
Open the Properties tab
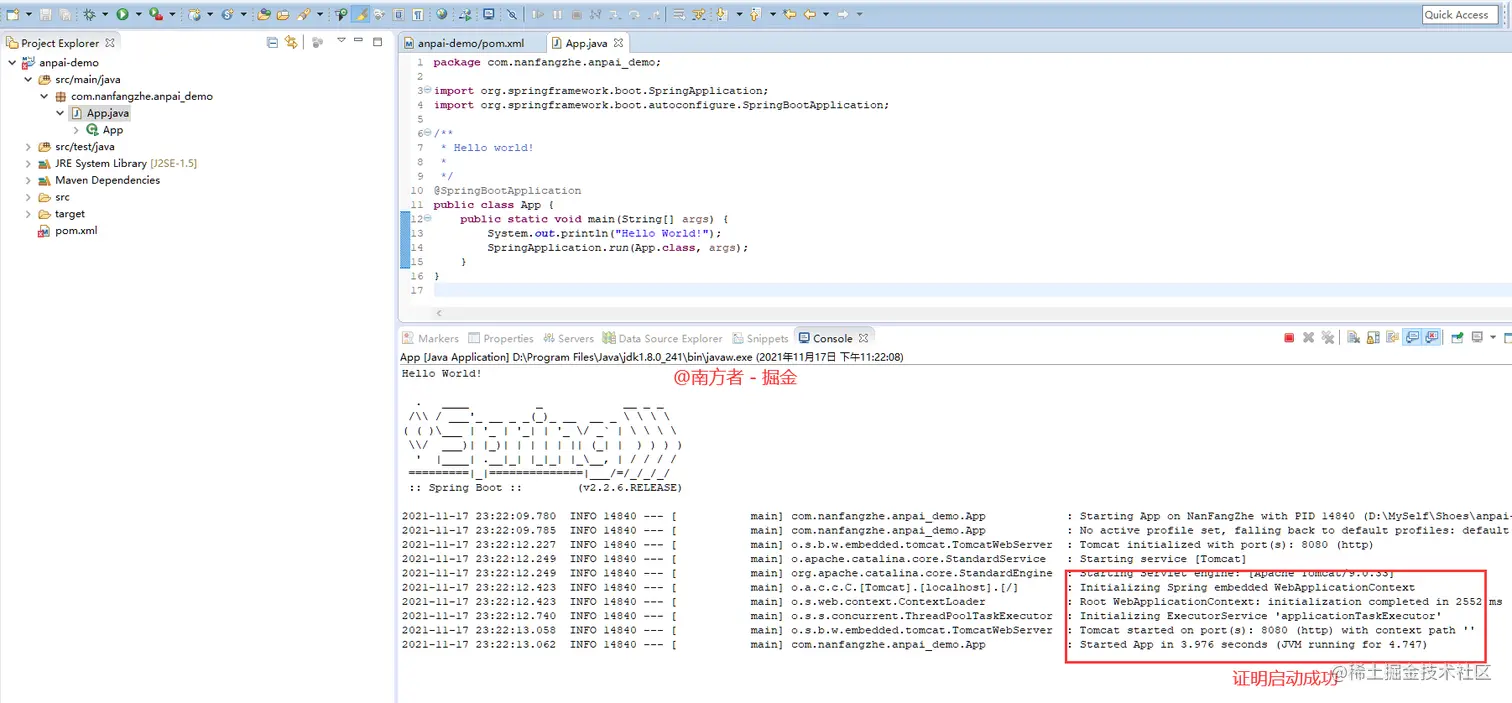click(501, 338)
